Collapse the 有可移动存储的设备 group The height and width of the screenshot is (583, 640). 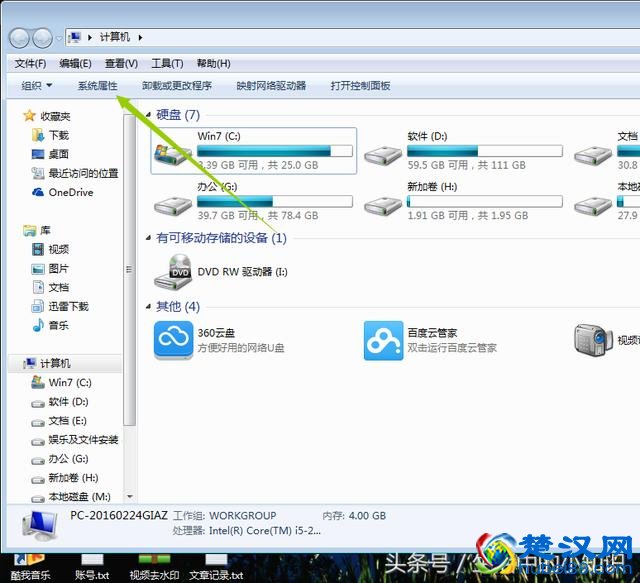pos(149,238)
